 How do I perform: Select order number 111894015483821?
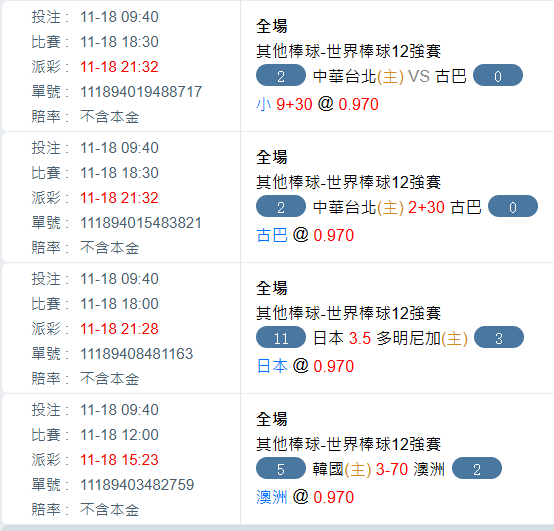point(141,223)
